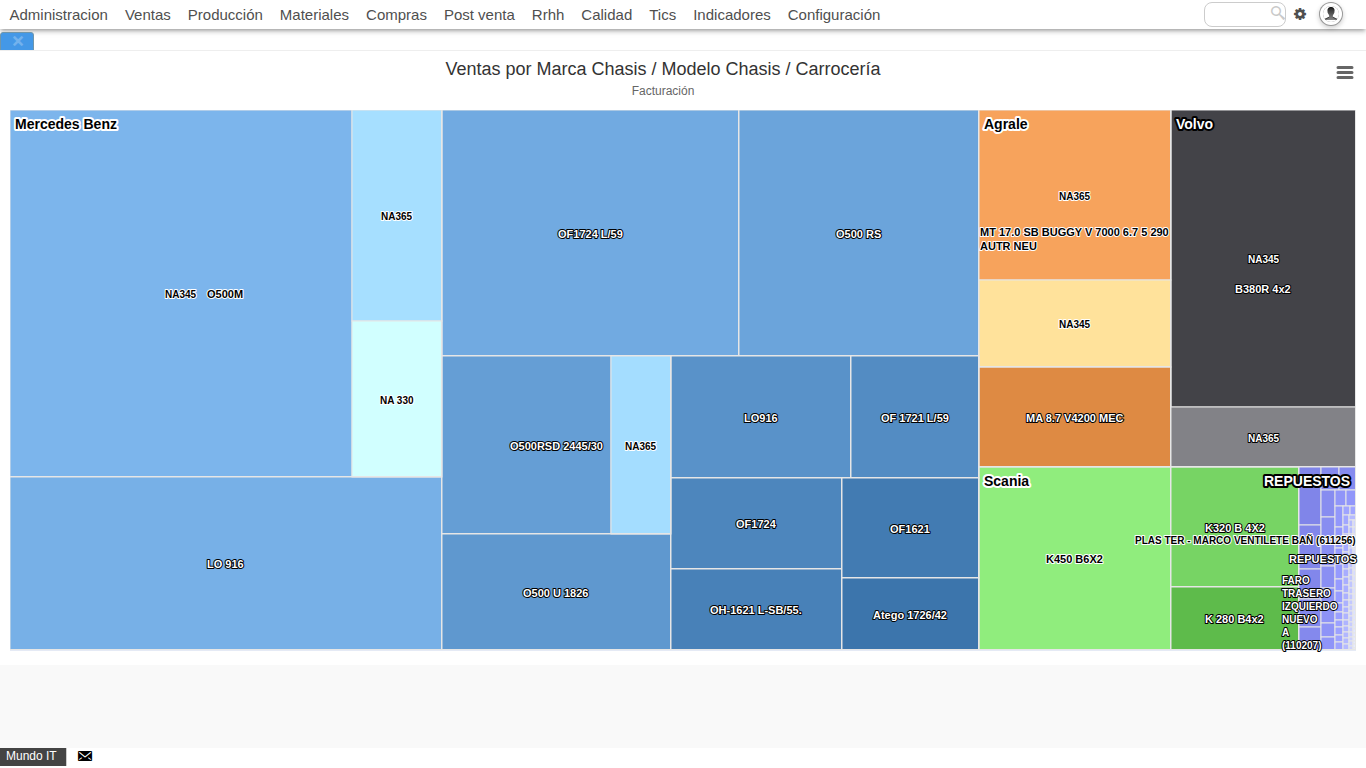
Task: Click the user account avatar icon
Action: click(1330, 15)
